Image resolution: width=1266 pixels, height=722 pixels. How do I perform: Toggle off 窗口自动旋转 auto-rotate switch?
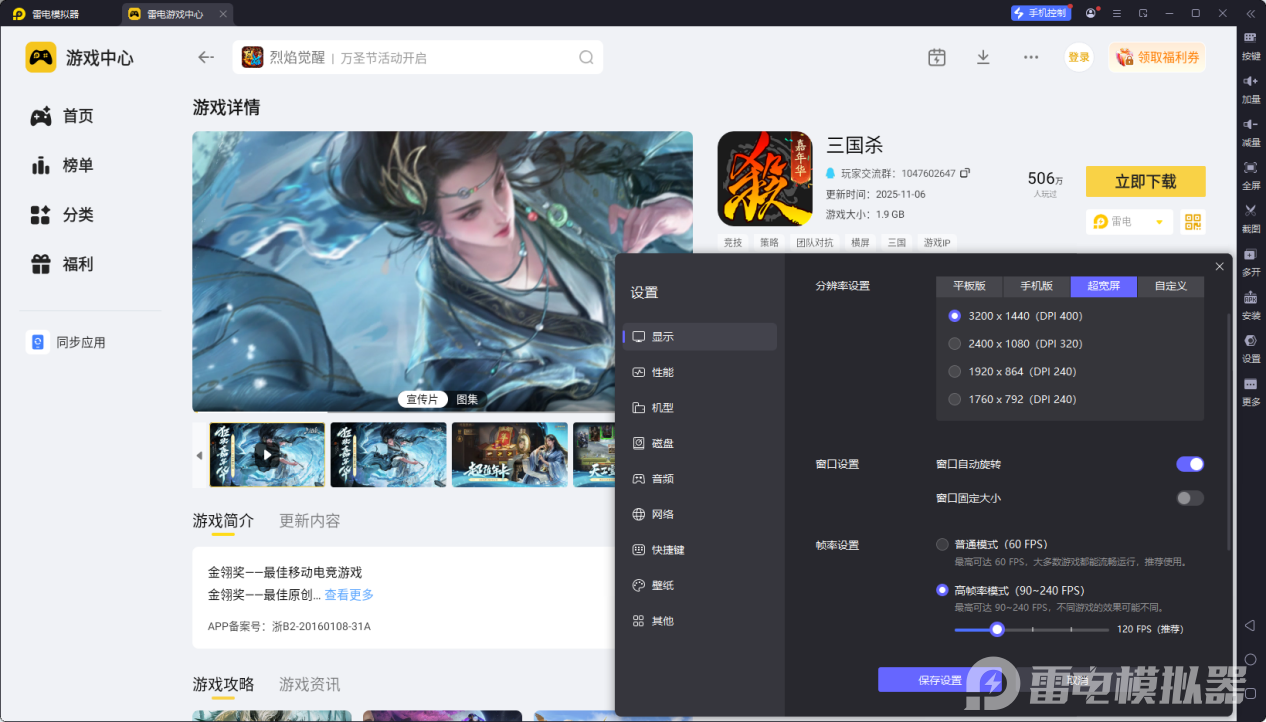click(1189, 463)
